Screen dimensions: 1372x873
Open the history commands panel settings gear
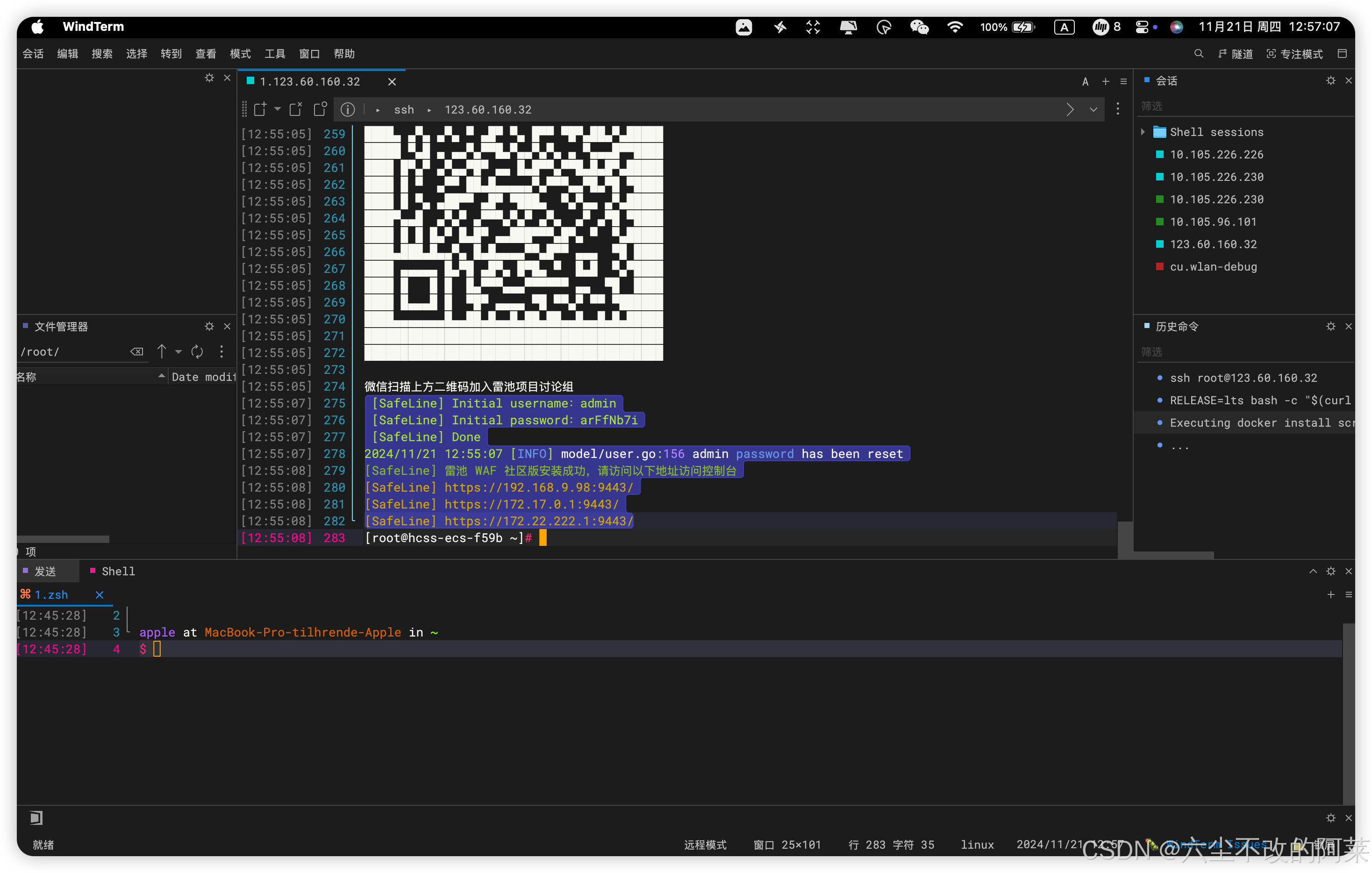1330,326
